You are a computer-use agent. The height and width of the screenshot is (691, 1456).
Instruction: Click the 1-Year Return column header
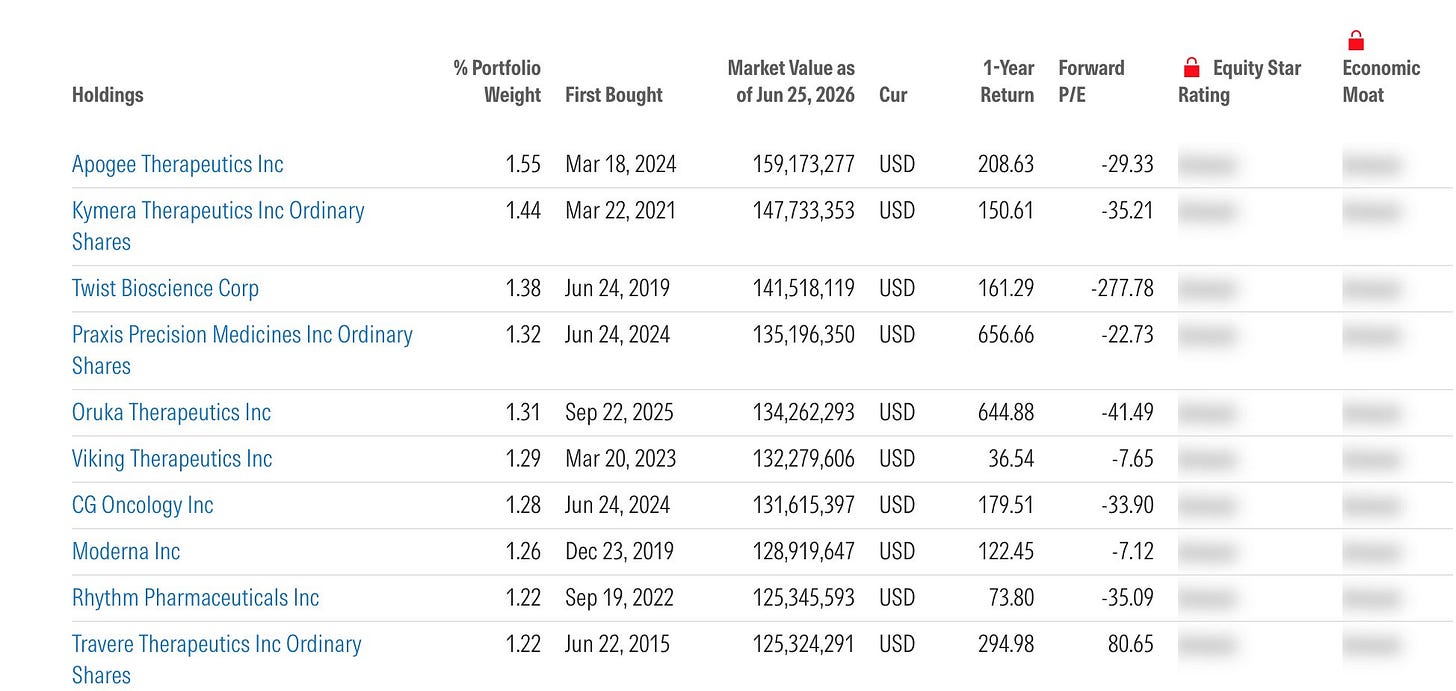click(x=1007, y=81)
